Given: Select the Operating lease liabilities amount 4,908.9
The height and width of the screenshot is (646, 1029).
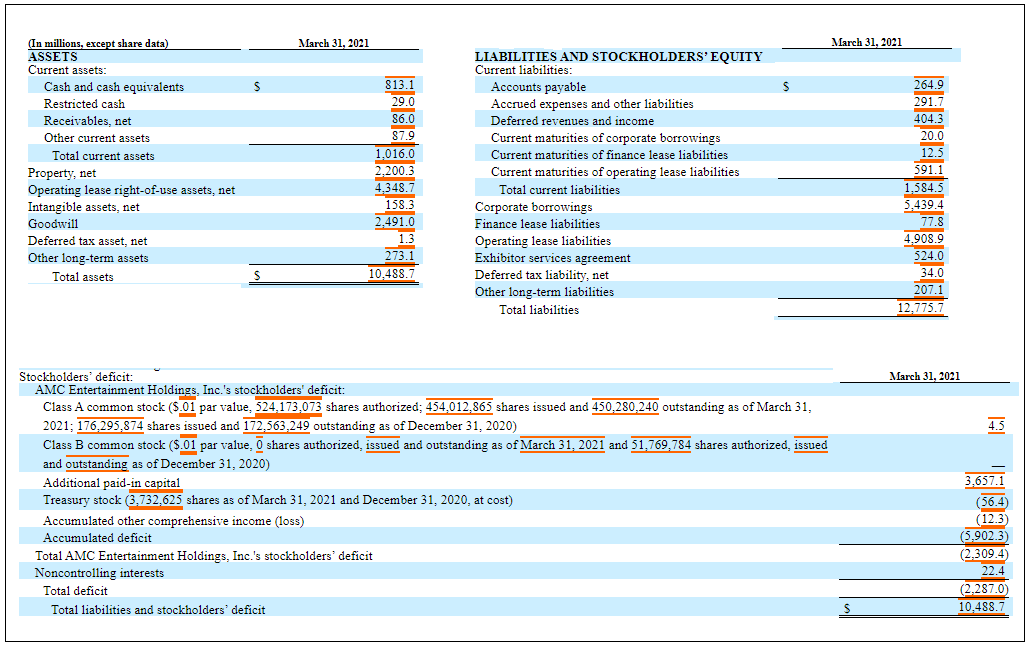Looking at the screenshot, I should (924, 240).
